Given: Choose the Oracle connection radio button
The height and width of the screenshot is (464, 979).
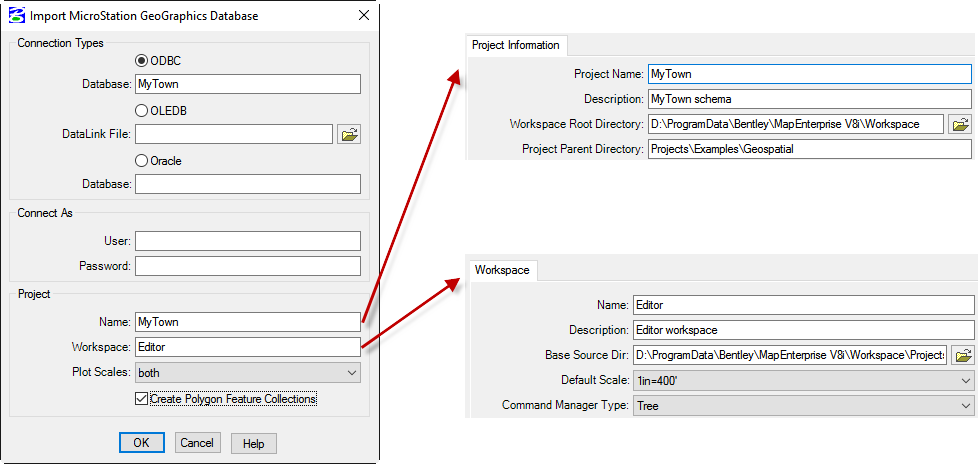Looking at the screenshot, I should [x=141, y=160].
